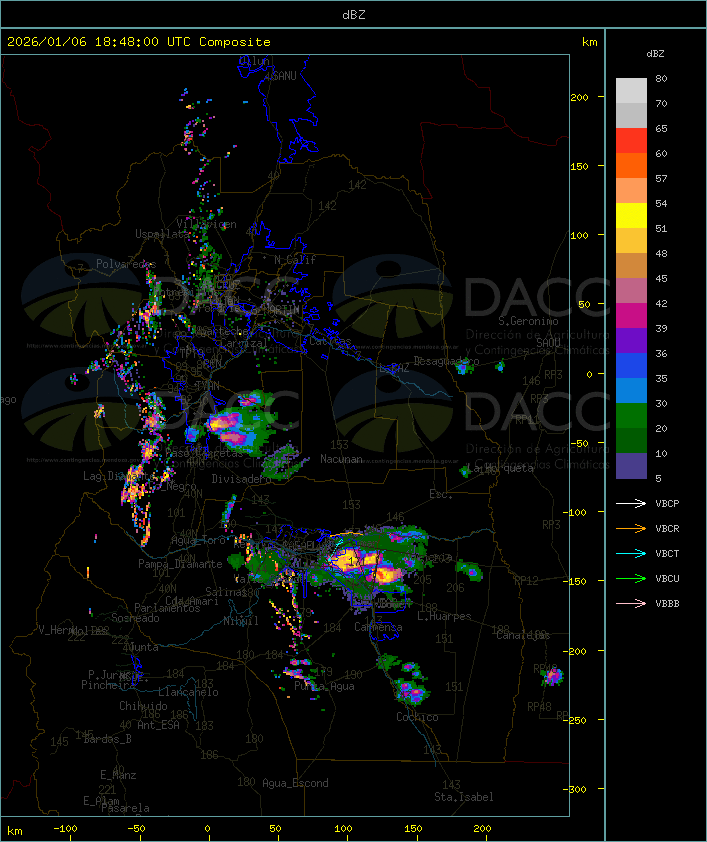Click the L.Huarpes map label

[x=444, y=616]
